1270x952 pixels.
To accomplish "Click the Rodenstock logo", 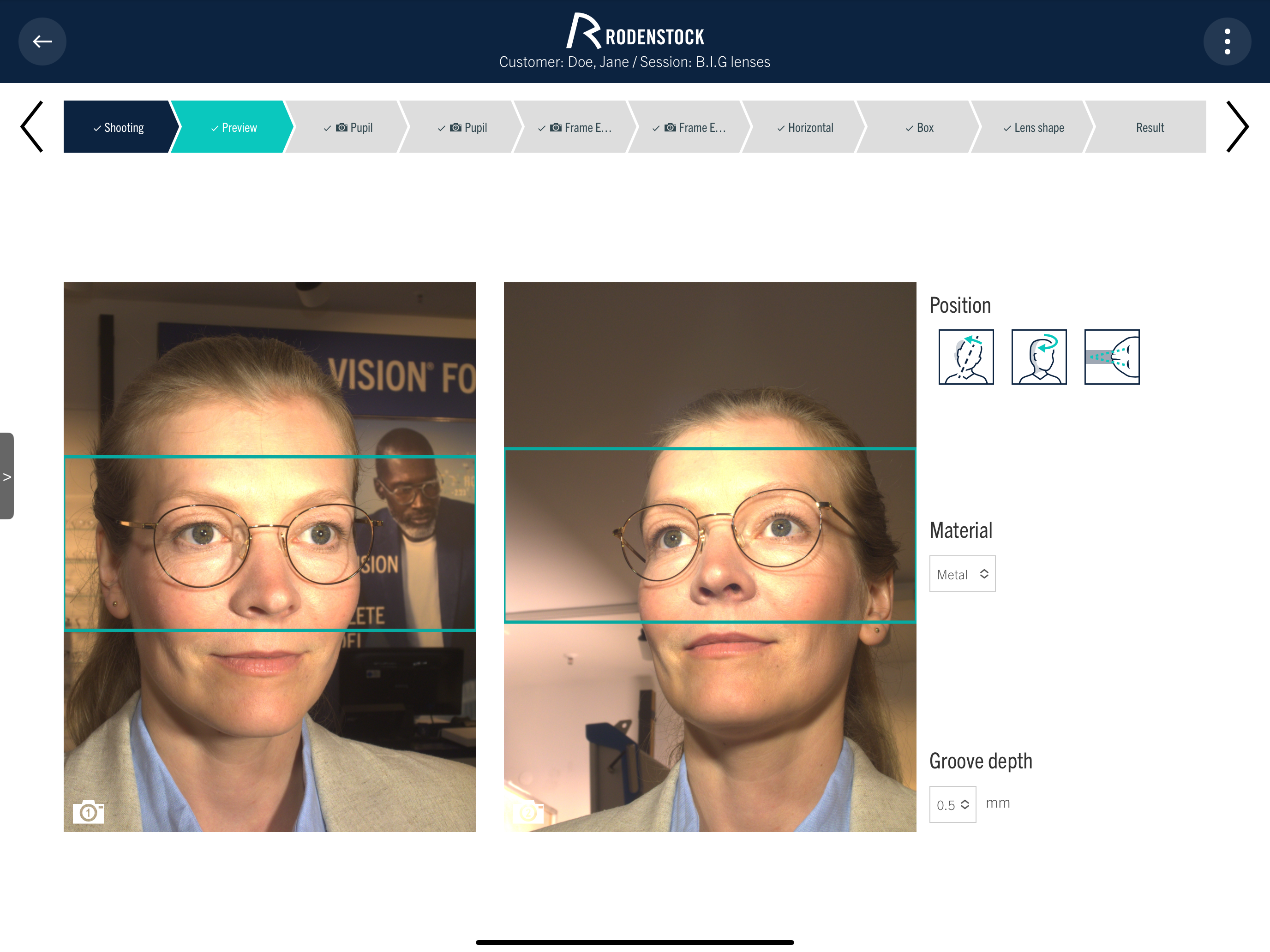I will (x=635, y=31).
